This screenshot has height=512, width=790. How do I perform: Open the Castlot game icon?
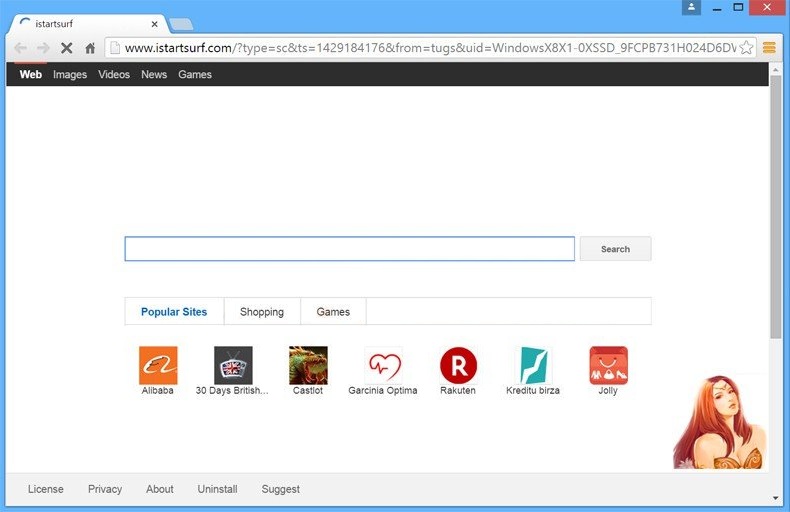tap(308, 365)
